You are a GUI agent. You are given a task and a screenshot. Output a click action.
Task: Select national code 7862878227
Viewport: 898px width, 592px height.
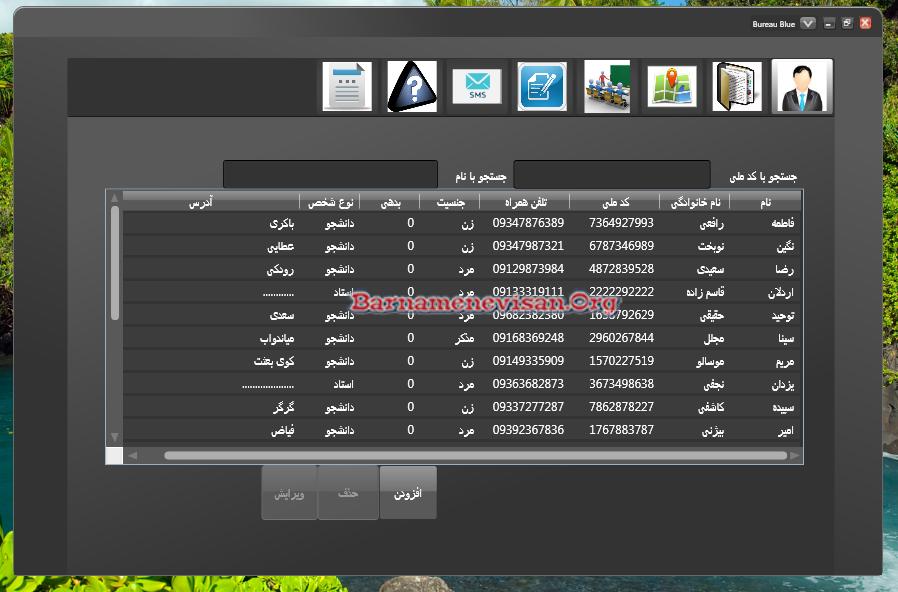621,406
